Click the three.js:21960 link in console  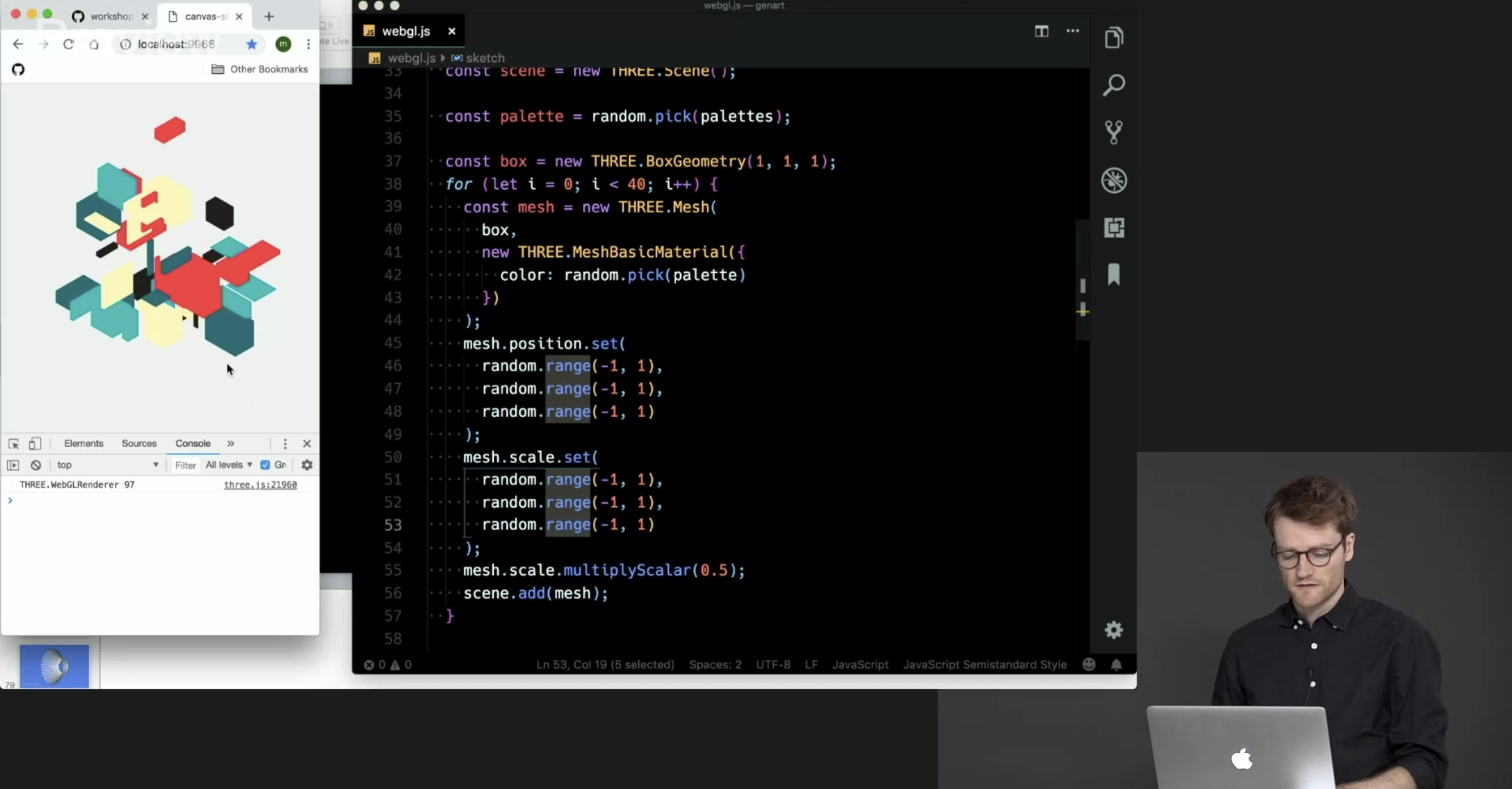coord(261,484)
